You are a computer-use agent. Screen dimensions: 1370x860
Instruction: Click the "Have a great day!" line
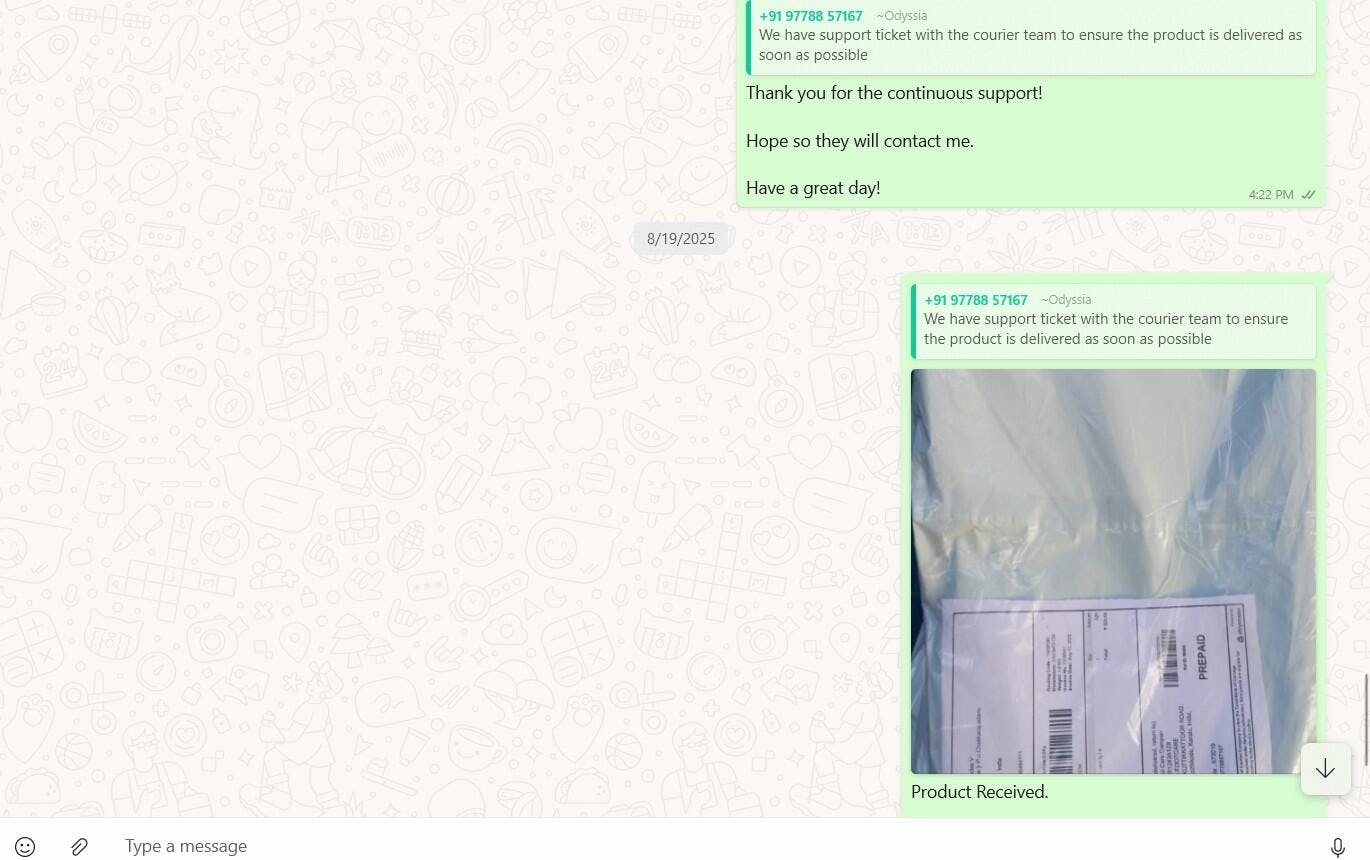pos(813,188)
